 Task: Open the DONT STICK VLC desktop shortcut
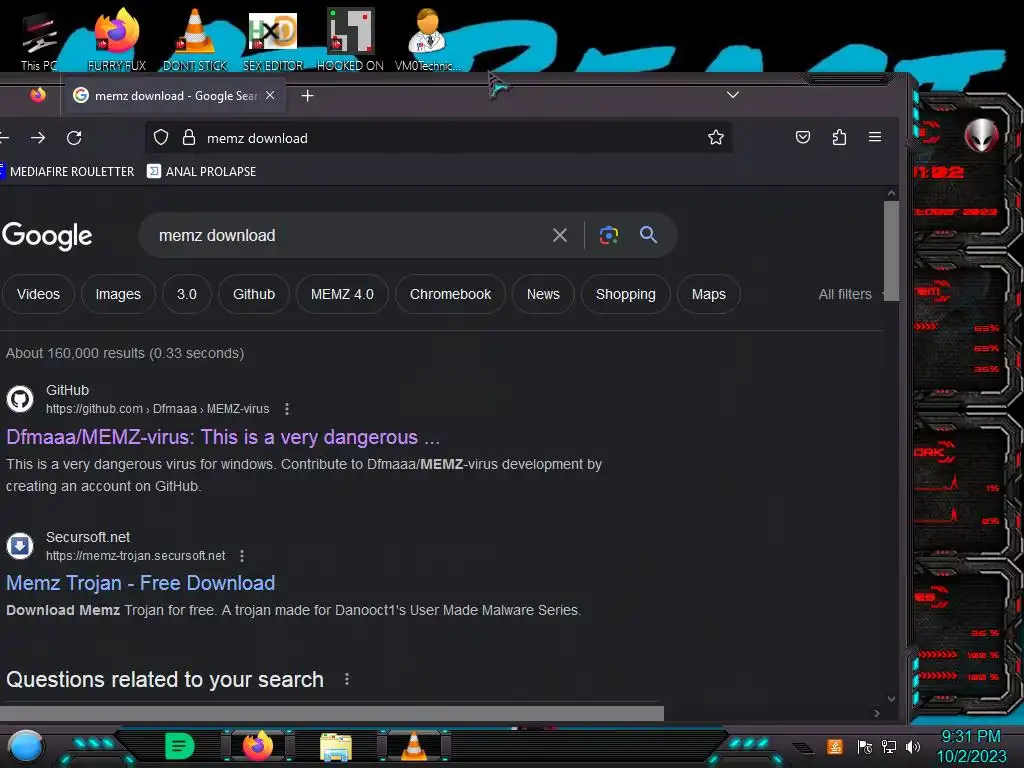[x=195, y=38]
